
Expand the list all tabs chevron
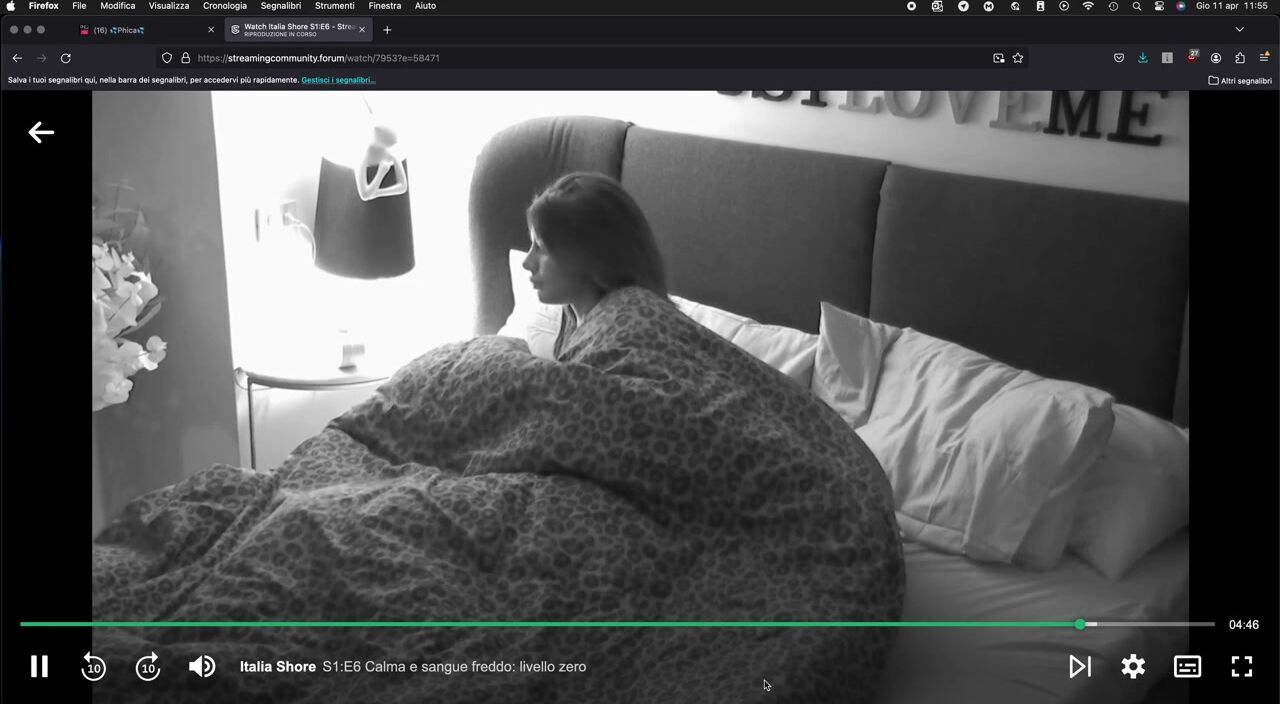click(x=1240, y=30)
